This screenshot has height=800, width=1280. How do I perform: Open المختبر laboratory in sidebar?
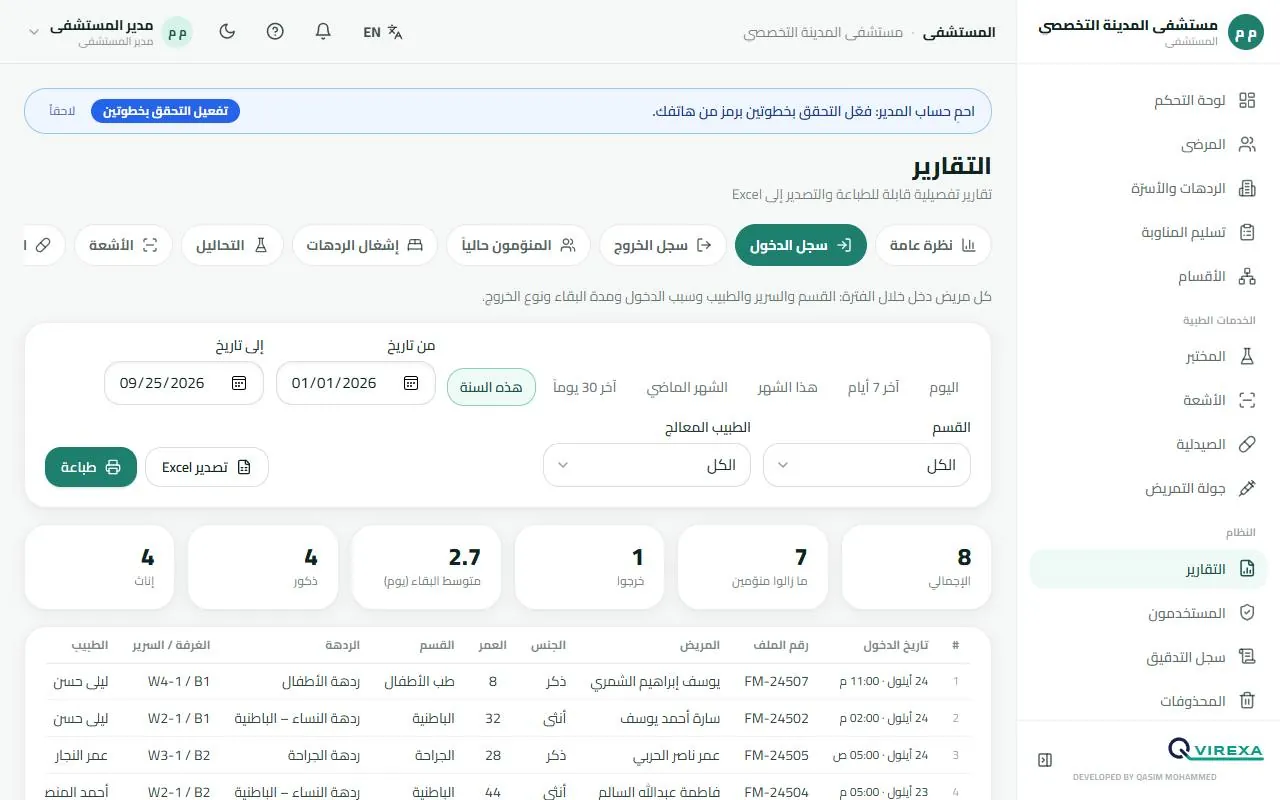(x=1148, y=356)
